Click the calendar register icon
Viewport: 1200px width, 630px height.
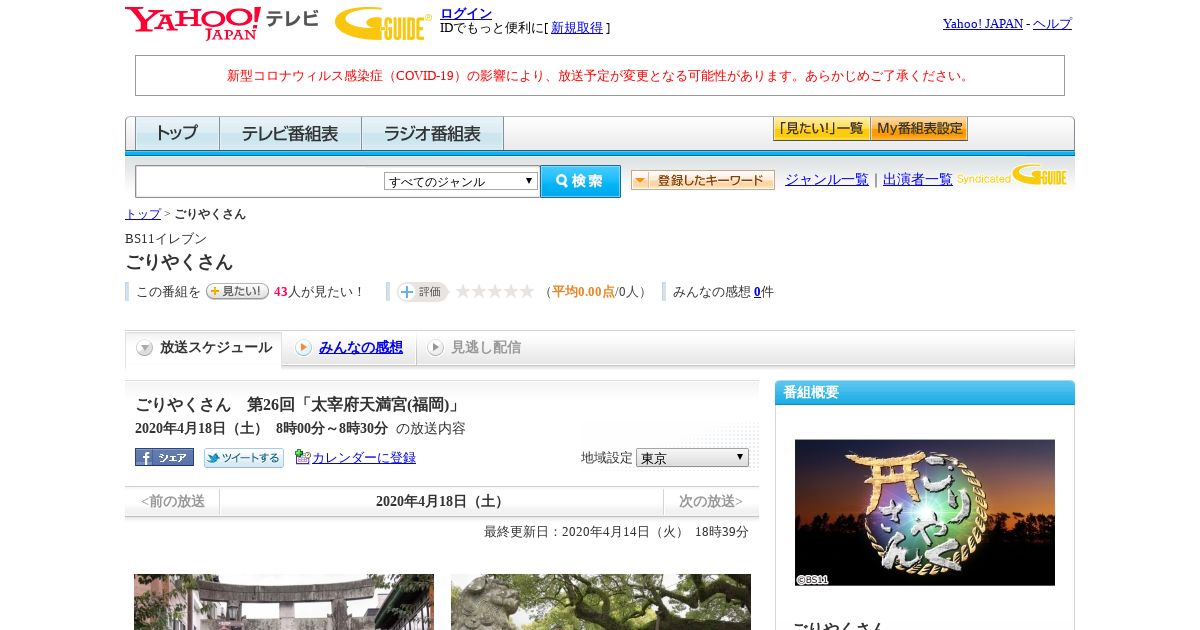(x=302, y=457)
